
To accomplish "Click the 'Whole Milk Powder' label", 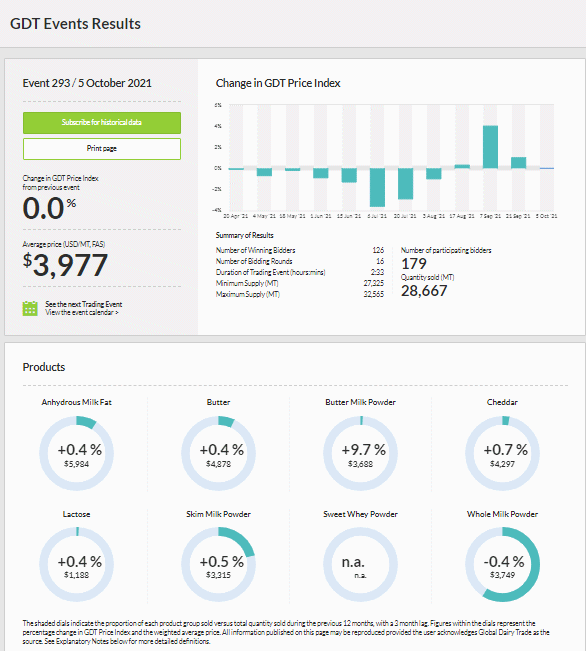I will (503, 514).
